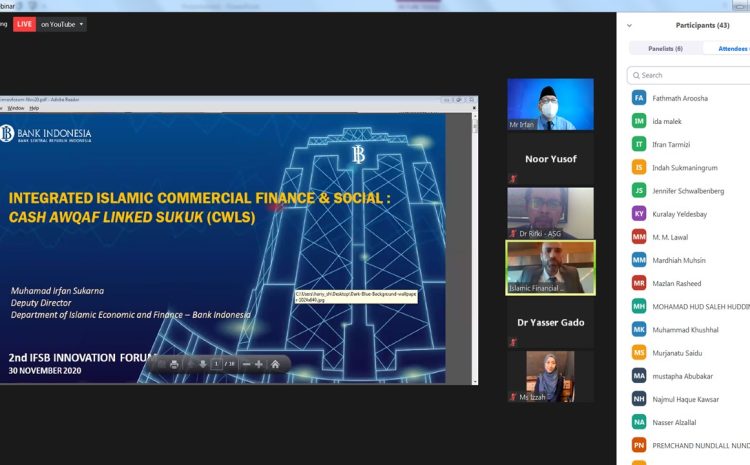Go to next page with the down arrow icon
750x465 pixels.
coord(203,365)
